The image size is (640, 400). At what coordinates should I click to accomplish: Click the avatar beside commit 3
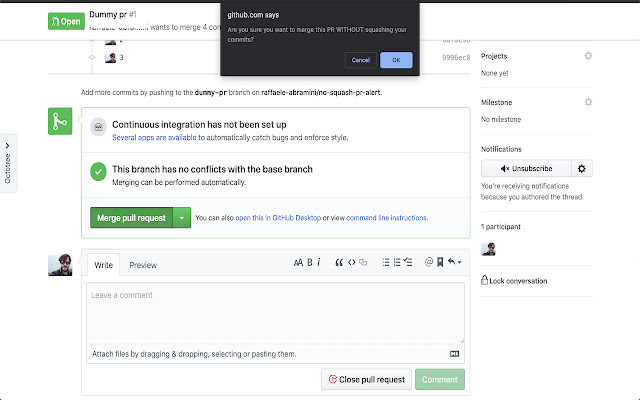coord(110,58)
